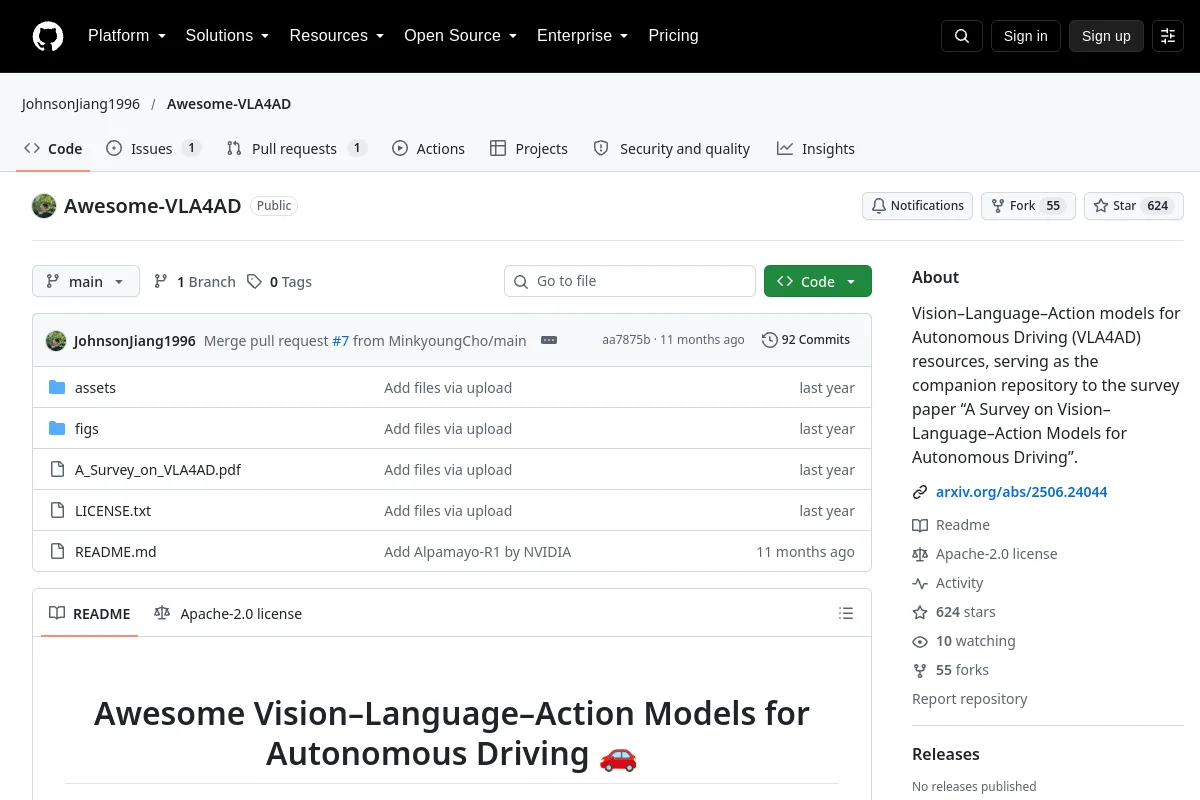Open the green Code dropdown
The width and height of the screenshot is (1200, 800).
point(818,282)
